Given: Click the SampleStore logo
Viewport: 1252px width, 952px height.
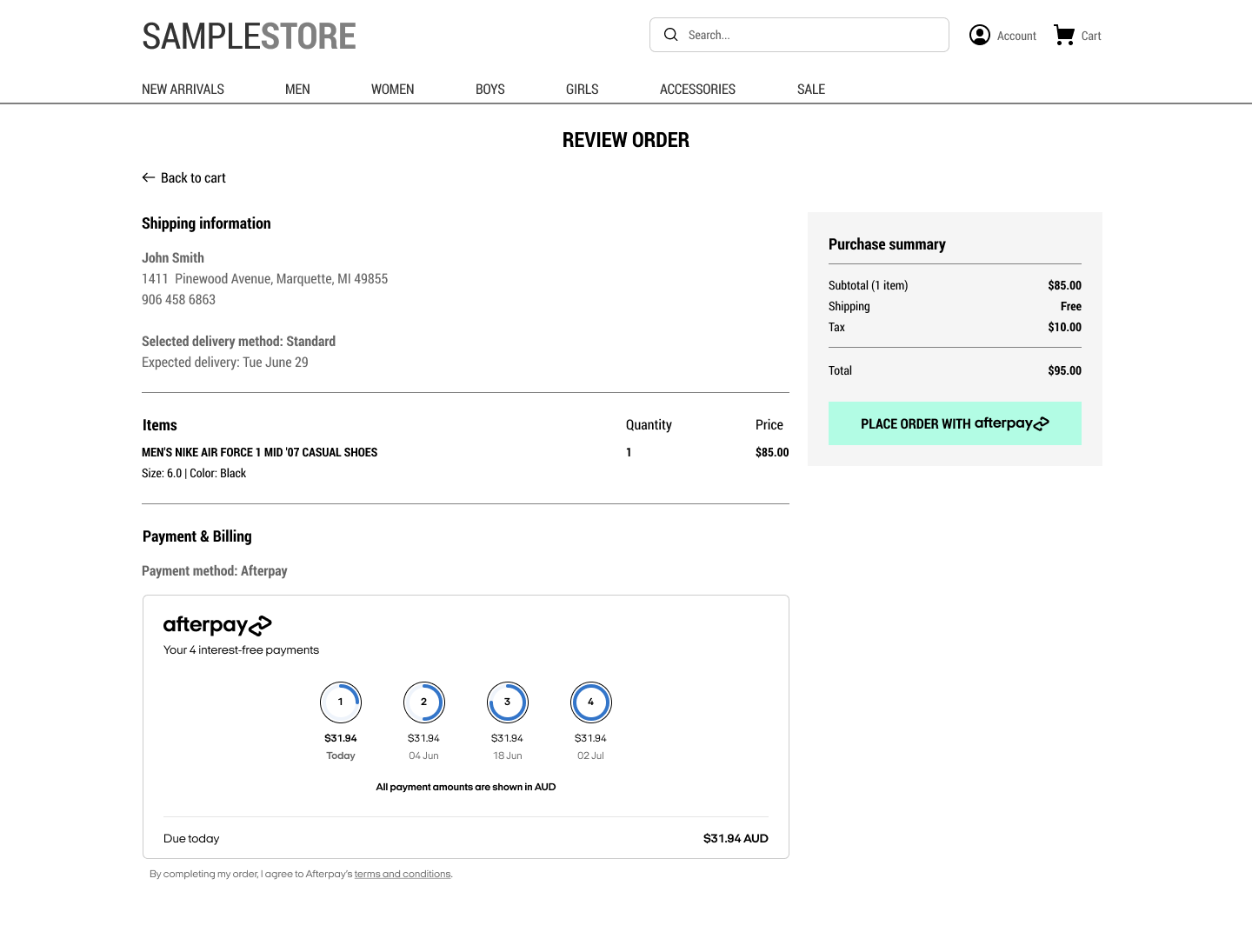Looking at the screenshot, I should [x=249, y=37].
